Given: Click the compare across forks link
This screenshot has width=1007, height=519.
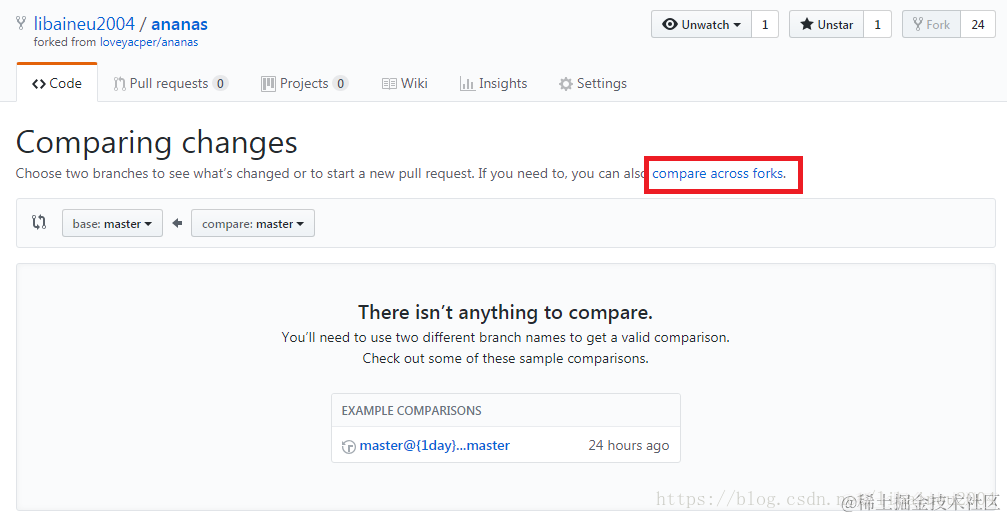Looking at the screenshot, I should [x=718, y=173].
